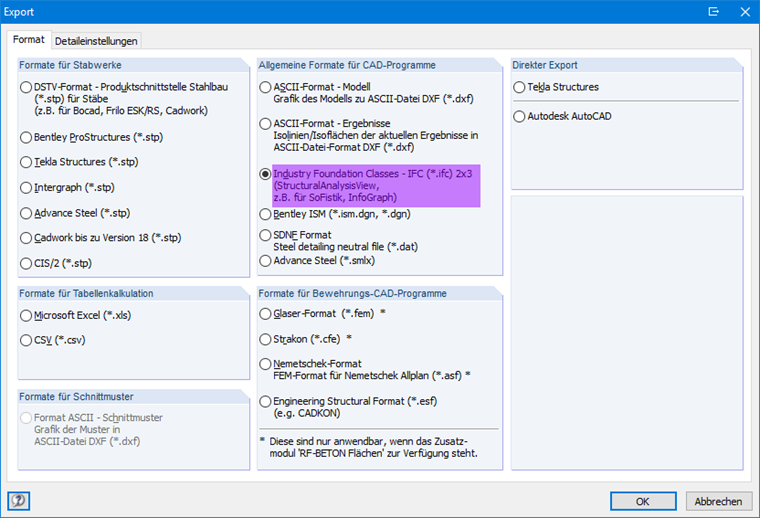This screenshot has height=518, width=760.
Task: Pick the Intergraph (*.stp) option
Action: (26, 187)
